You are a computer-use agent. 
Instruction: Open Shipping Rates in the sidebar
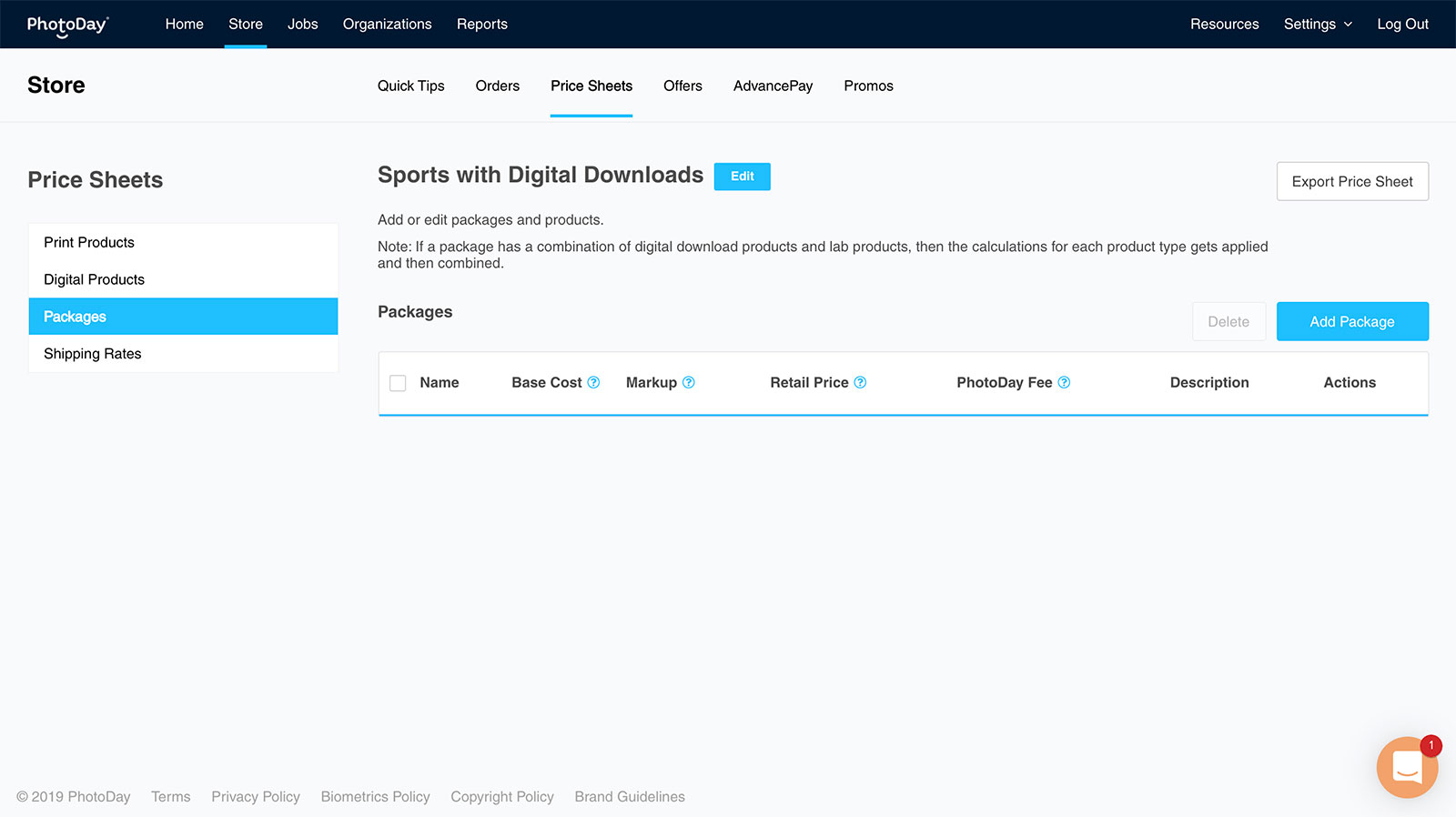183,354
